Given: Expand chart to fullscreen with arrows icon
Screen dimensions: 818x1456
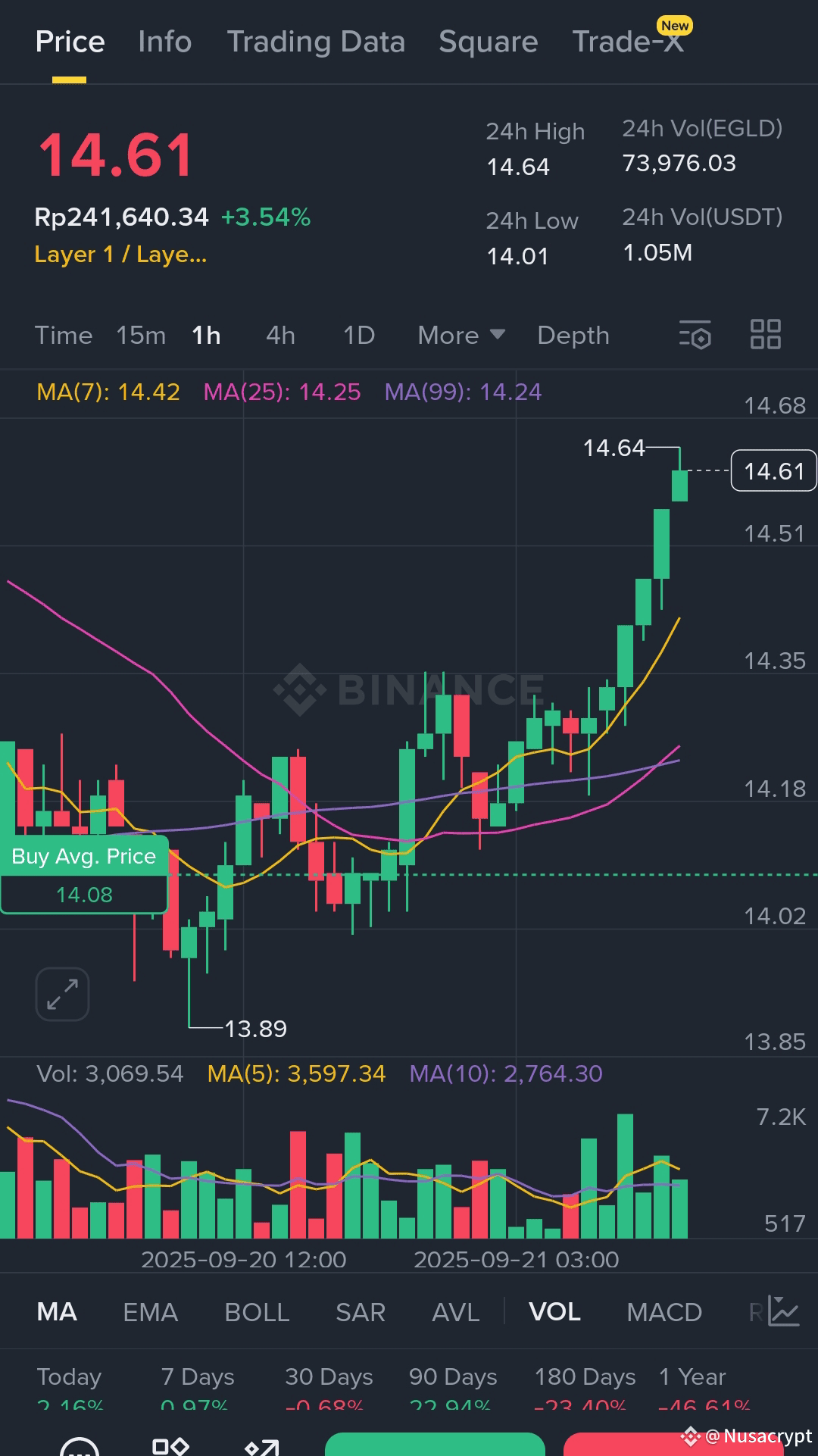Looking at the screenshot, I should [62, 994].
